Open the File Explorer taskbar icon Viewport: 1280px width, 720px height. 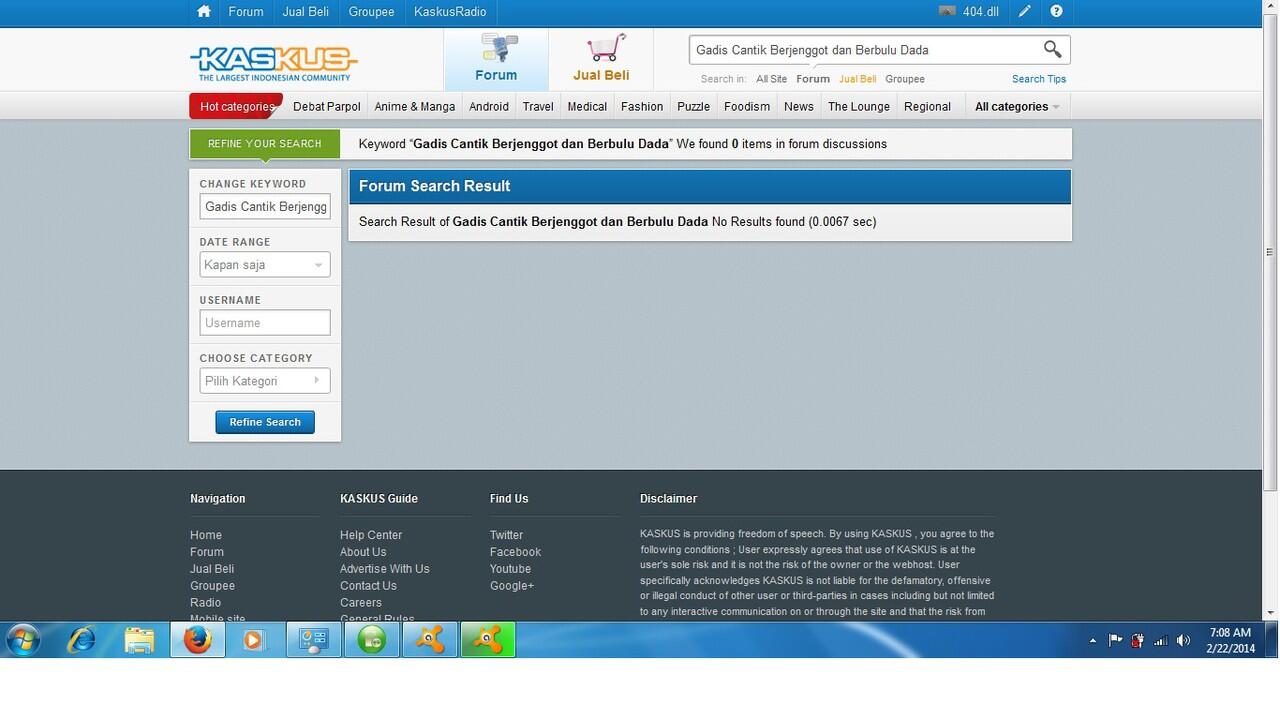tap(140, 640)
